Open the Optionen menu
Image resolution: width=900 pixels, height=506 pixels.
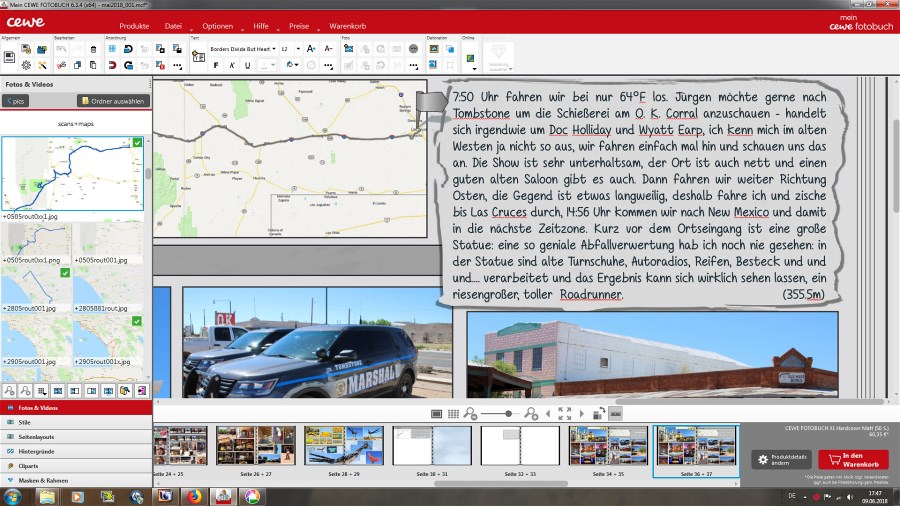coord(217,24)
